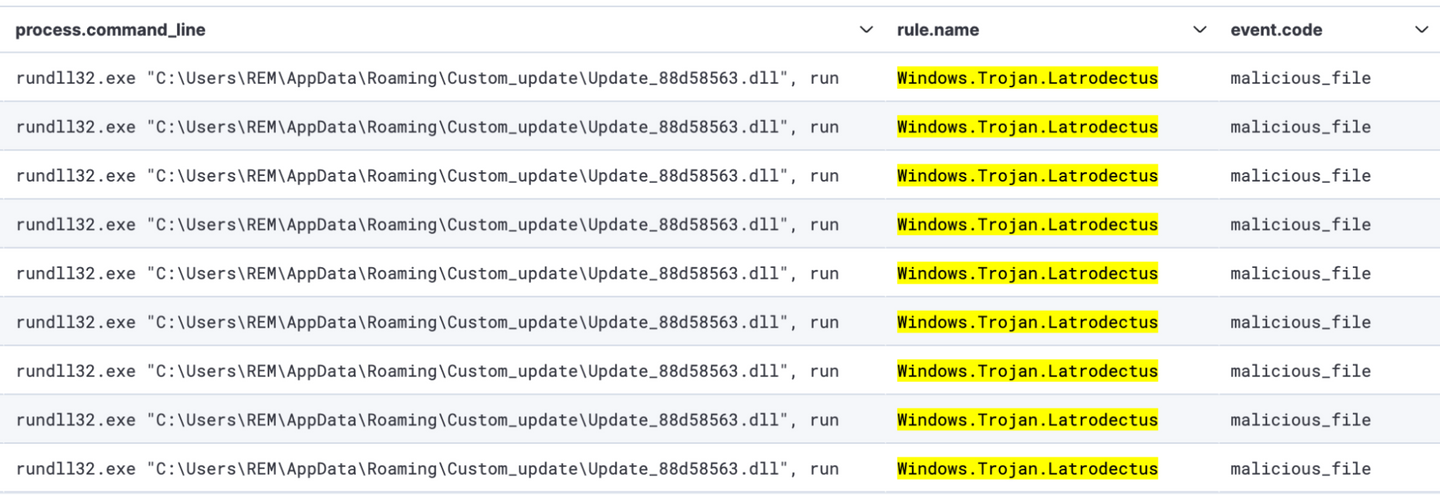Click the fourth row's Windows.Trojan.Latrodectus highlight

click(x=1027, y=225)
